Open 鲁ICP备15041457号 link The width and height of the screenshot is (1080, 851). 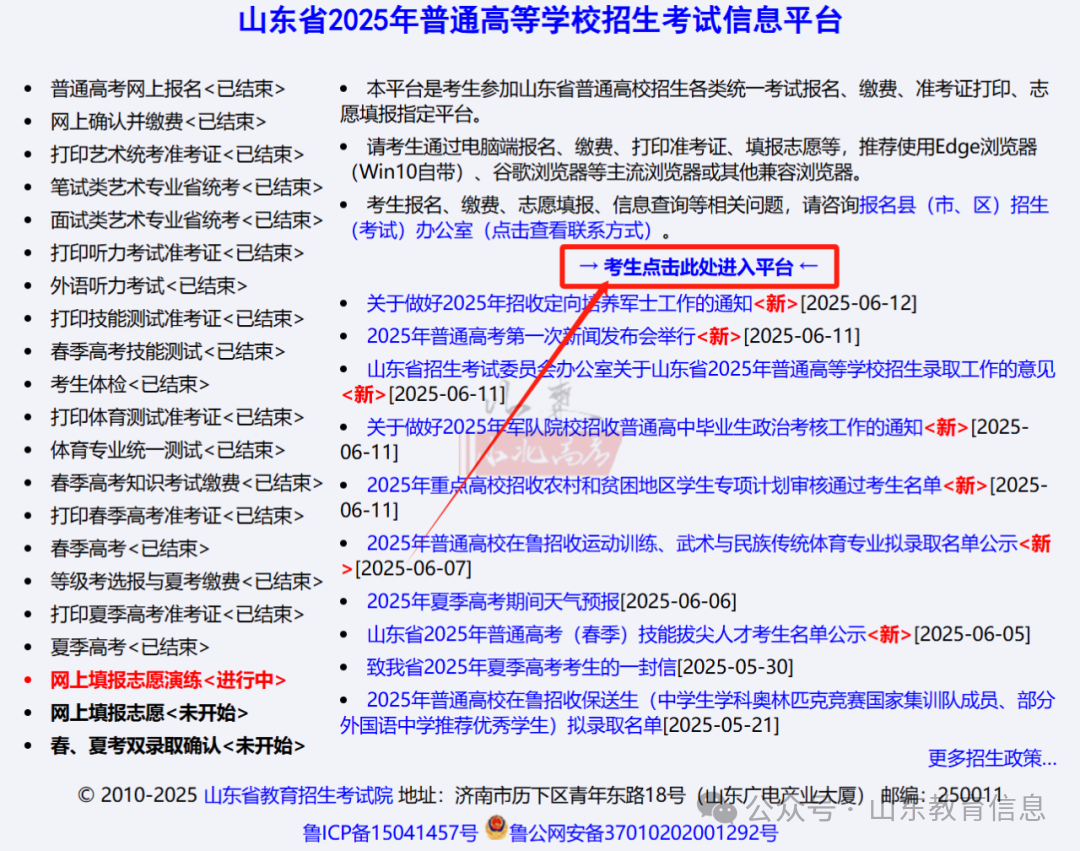coord(390,833)
